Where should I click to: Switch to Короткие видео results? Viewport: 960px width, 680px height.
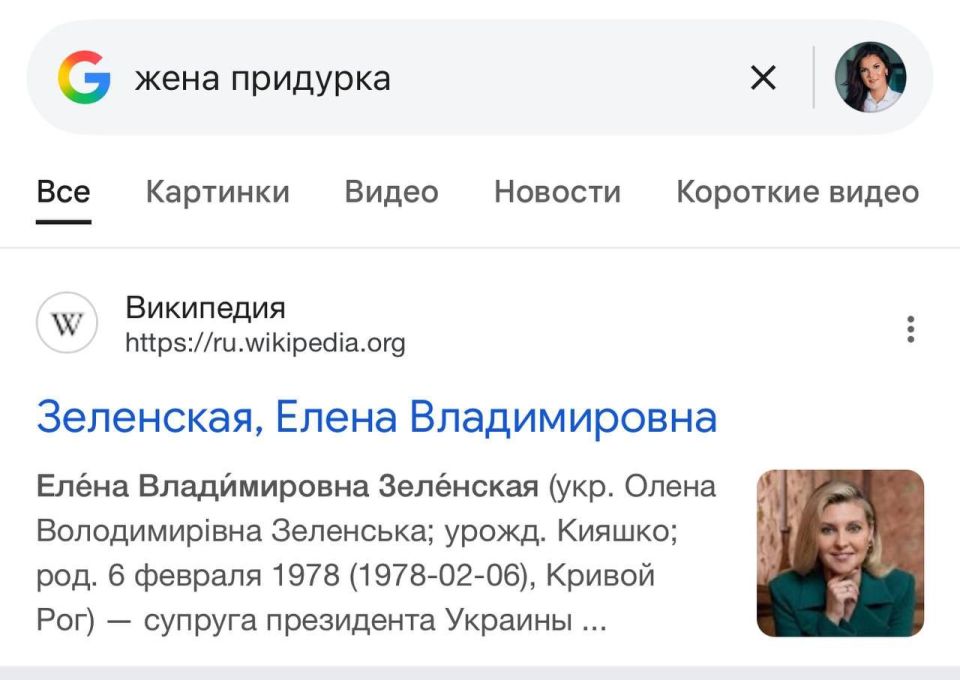coord(797,192)
